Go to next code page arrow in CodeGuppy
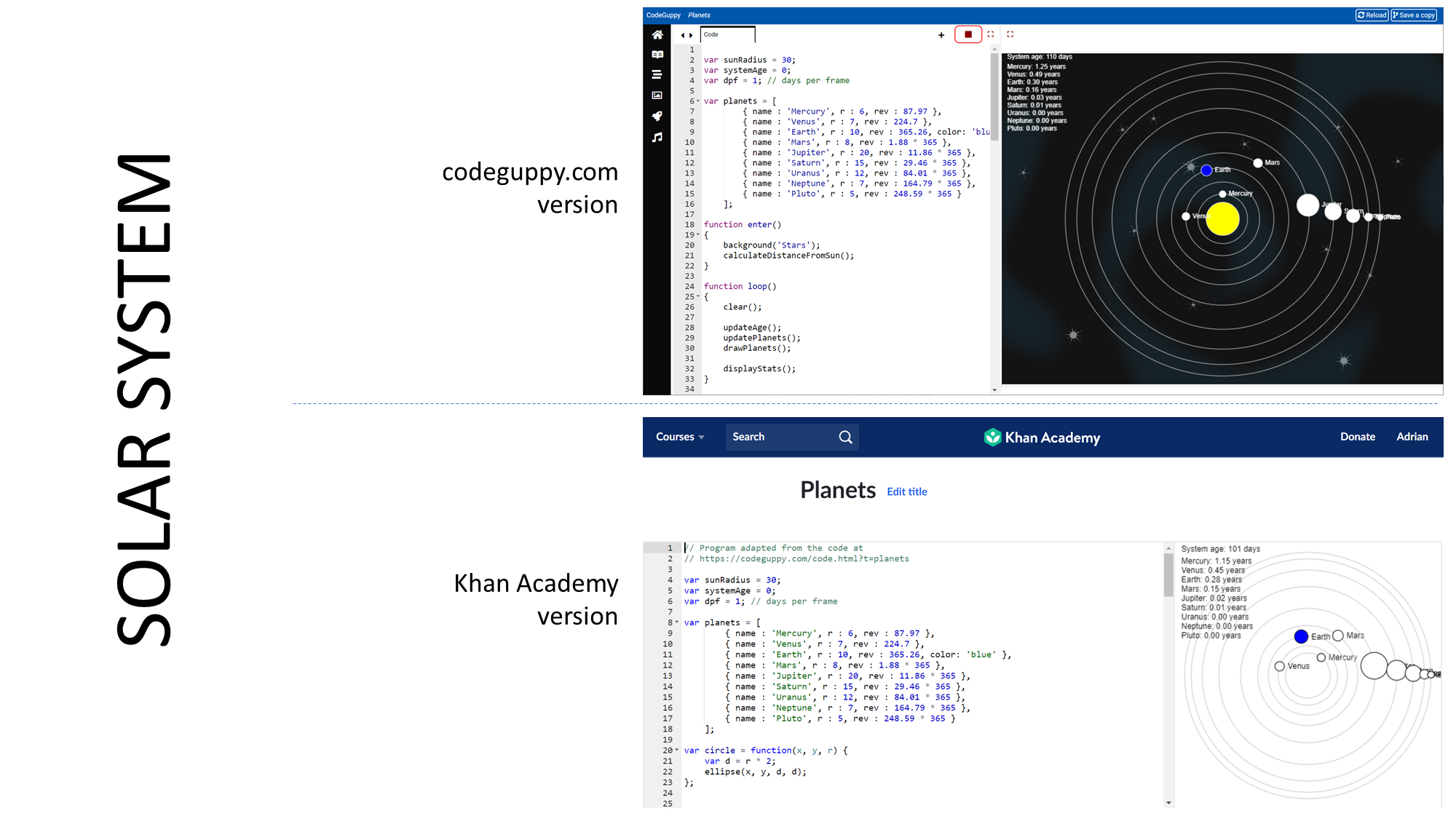1456x819 pixels. point(691,35)
